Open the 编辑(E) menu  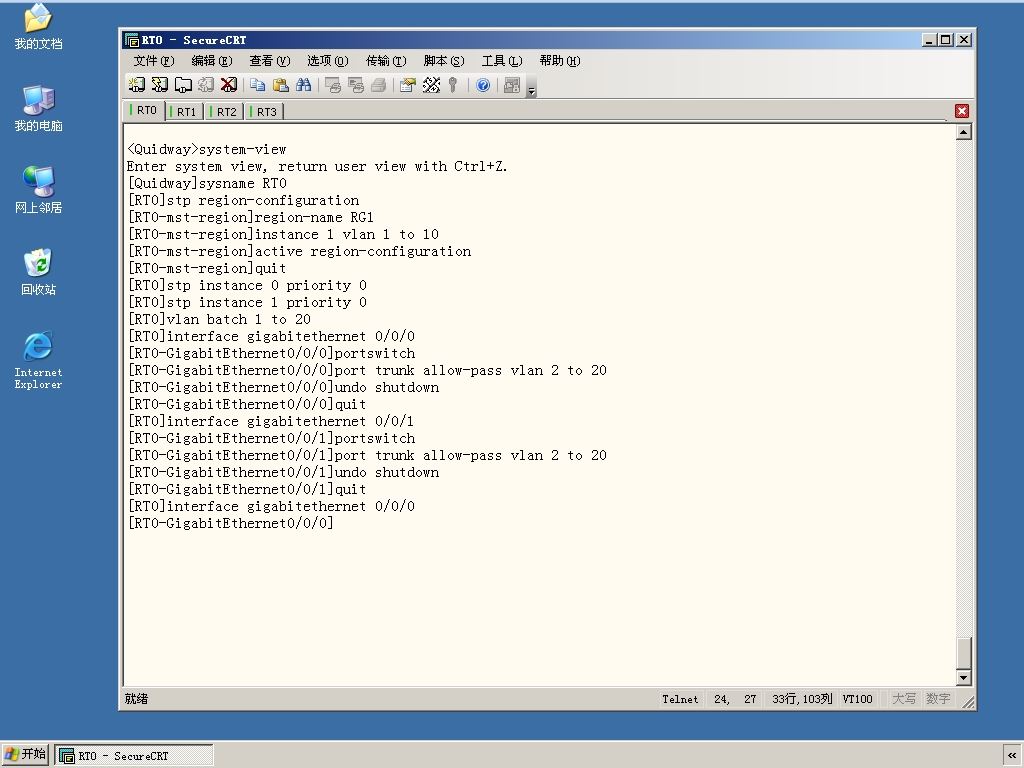(x=212, y=61)
